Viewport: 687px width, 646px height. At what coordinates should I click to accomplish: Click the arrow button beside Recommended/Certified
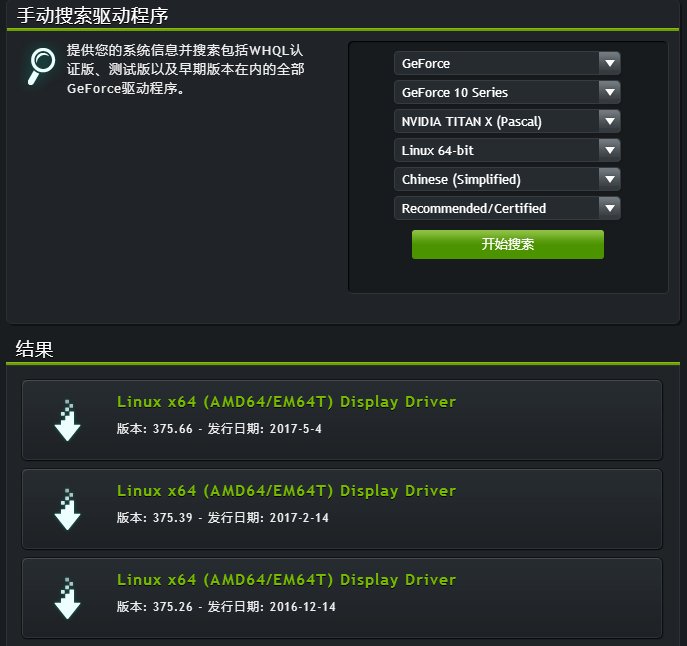pos(609,208)
